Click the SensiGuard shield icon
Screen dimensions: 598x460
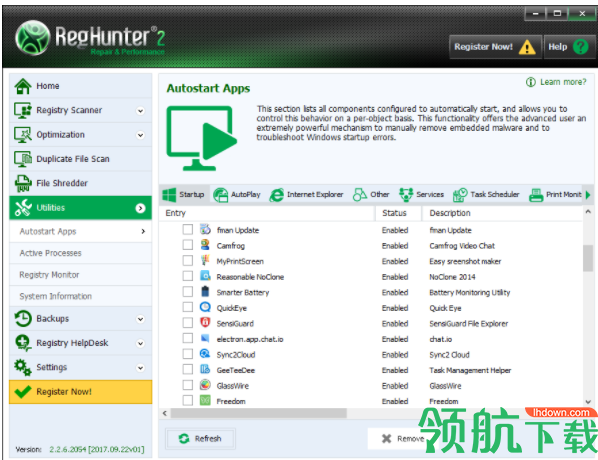coord(205,323)
